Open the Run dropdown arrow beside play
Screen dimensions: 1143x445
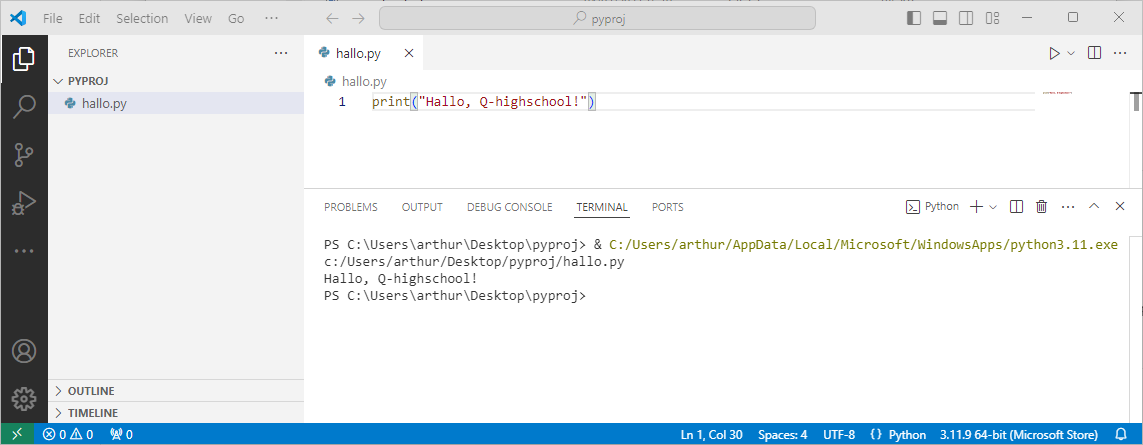1071,53
